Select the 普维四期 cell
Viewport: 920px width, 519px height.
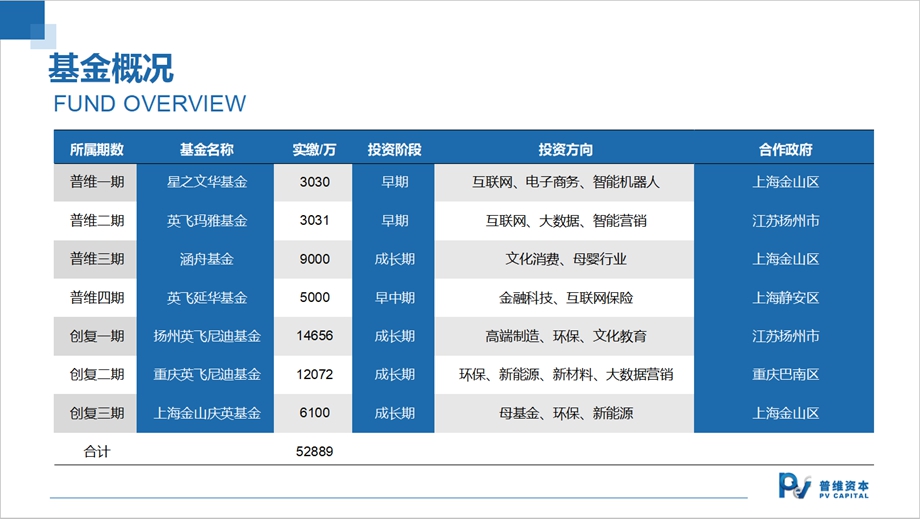pos(97,297)
